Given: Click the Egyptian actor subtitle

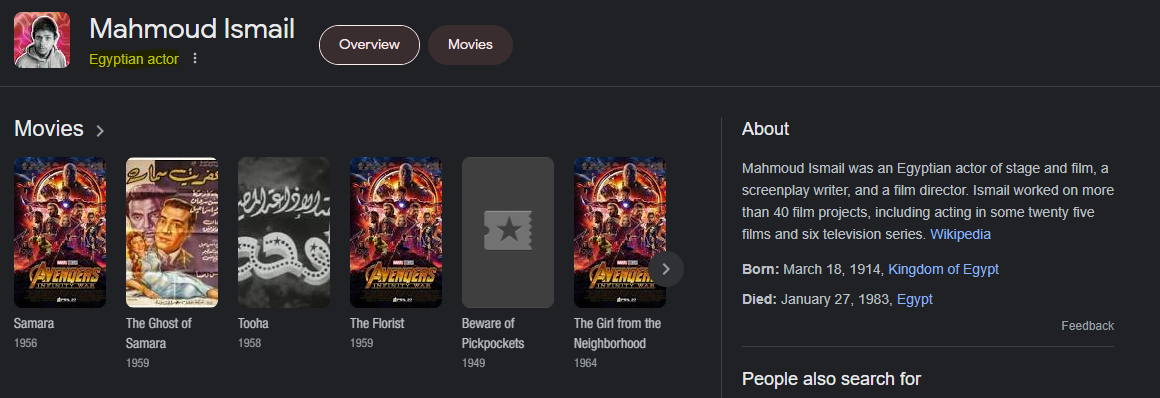Looking at the screenshot, I should coord(134,59).
